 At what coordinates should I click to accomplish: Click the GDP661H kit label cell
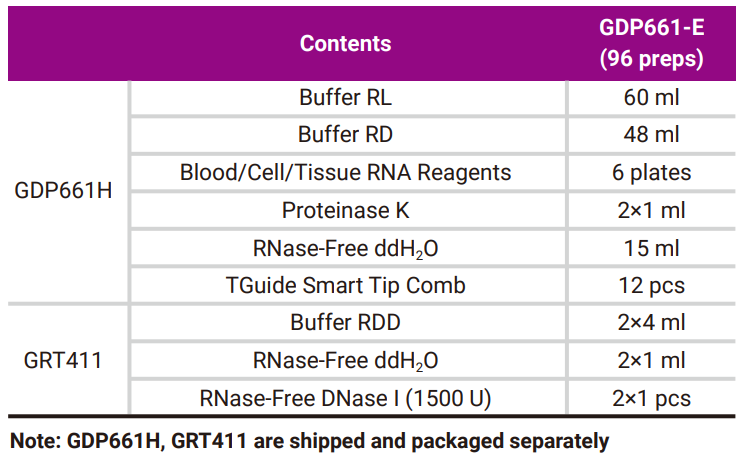tap(64, 191)
